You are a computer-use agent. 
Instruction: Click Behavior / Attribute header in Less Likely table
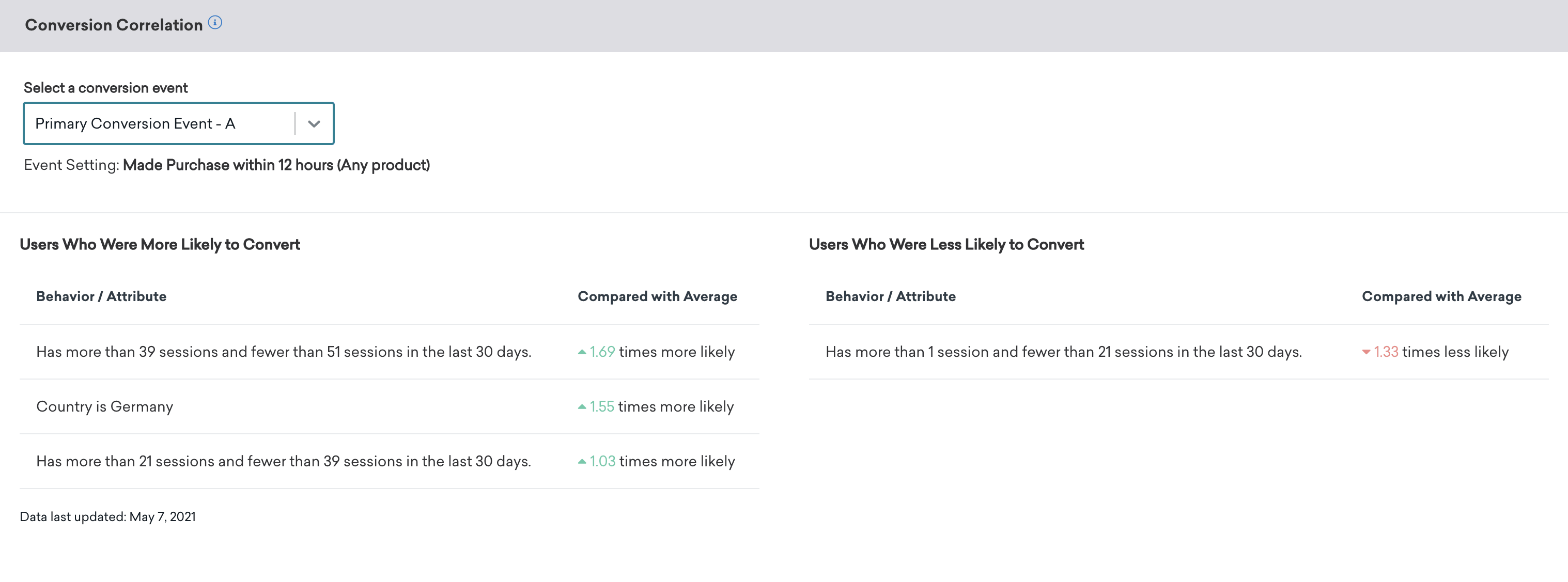click(890, 297)
